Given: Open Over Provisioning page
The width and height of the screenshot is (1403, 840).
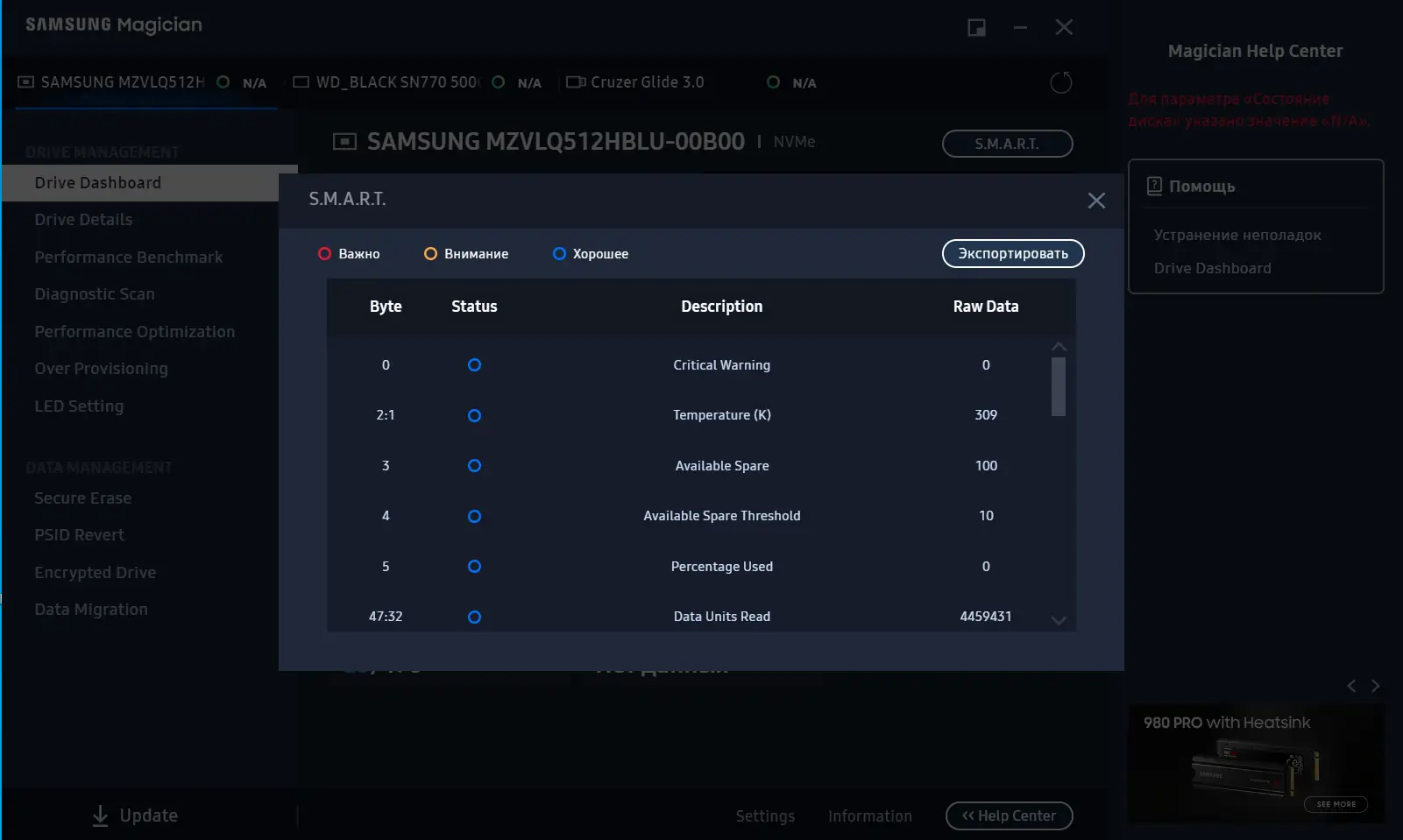Looking at the screenshot, I should point(101,369).
